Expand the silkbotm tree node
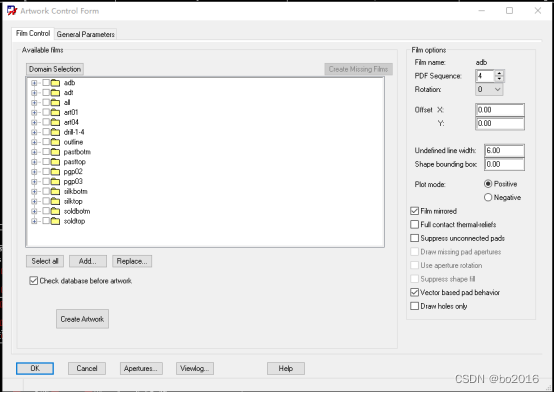 click(x=34, y=192)
